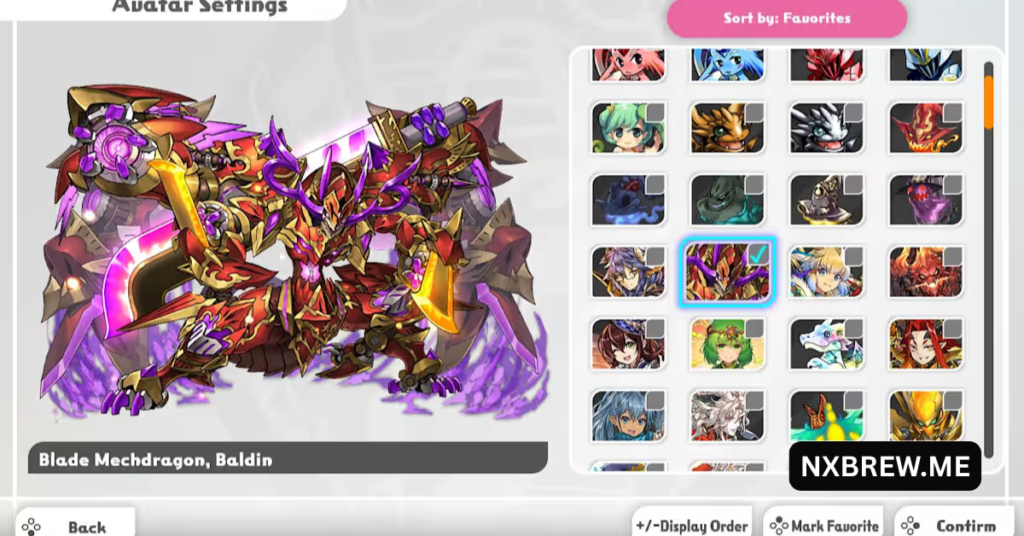Select the red flame-hat creature avatar
1024x536 pixels.
point(926,127)
